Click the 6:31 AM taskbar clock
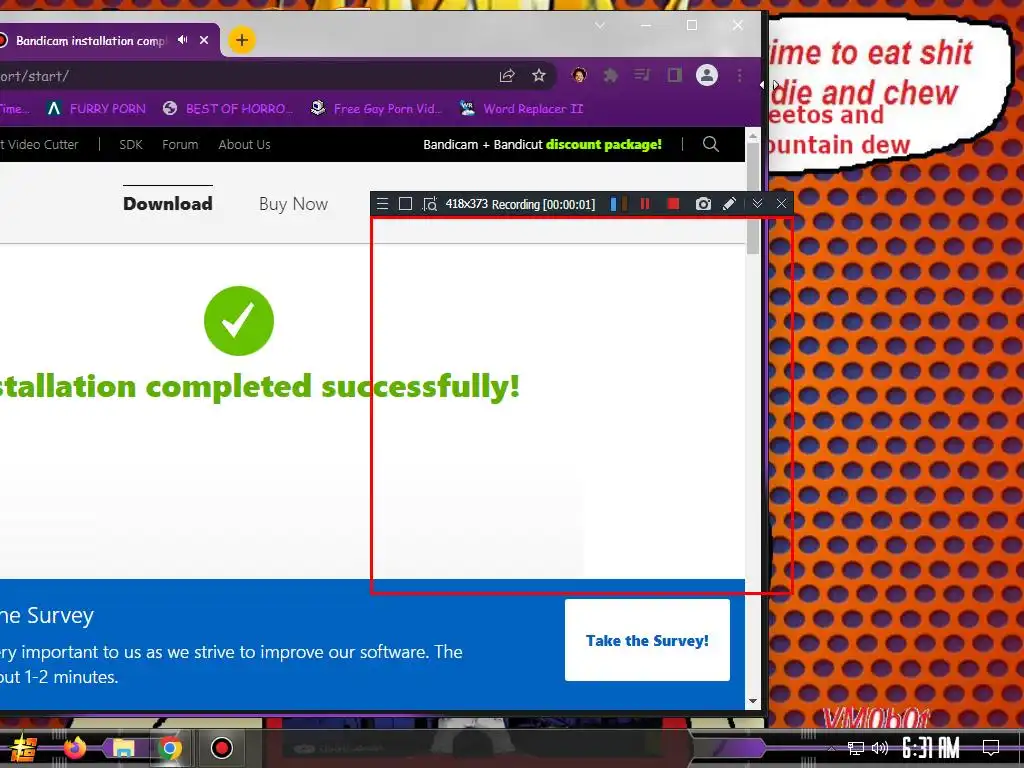The height and width of the screenshot is (768, 1024). click(x=931, y=748)
